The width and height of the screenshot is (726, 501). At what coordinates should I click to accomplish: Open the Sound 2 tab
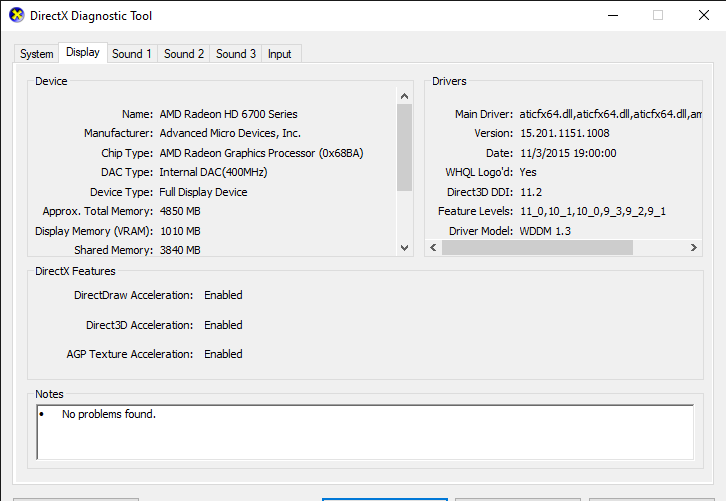[x=184, y=54]
